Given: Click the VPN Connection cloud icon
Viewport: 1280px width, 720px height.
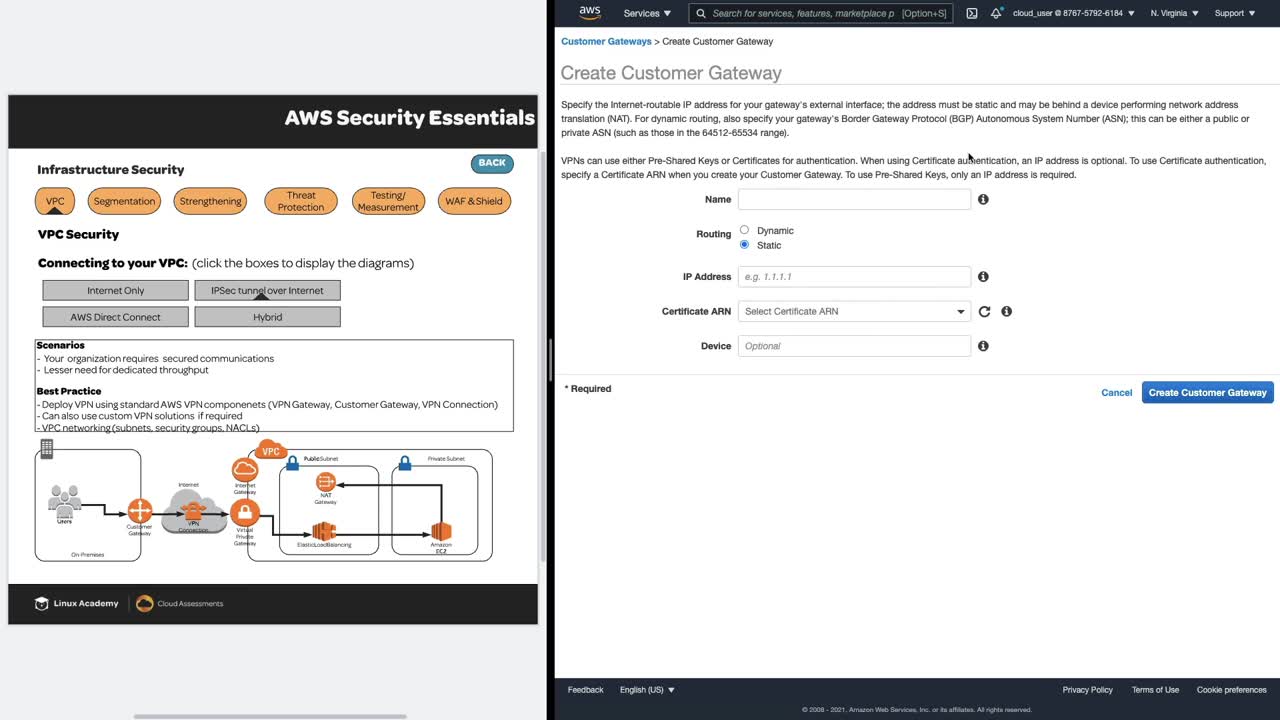Looking at the screenshot, I should [x=193, y=511].
